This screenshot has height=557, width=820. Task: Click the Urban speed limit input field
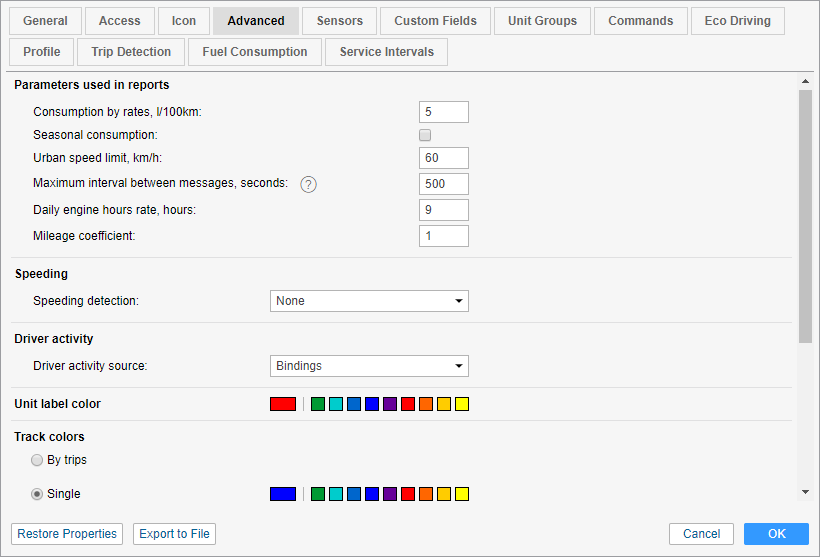(x=444, y=158)
